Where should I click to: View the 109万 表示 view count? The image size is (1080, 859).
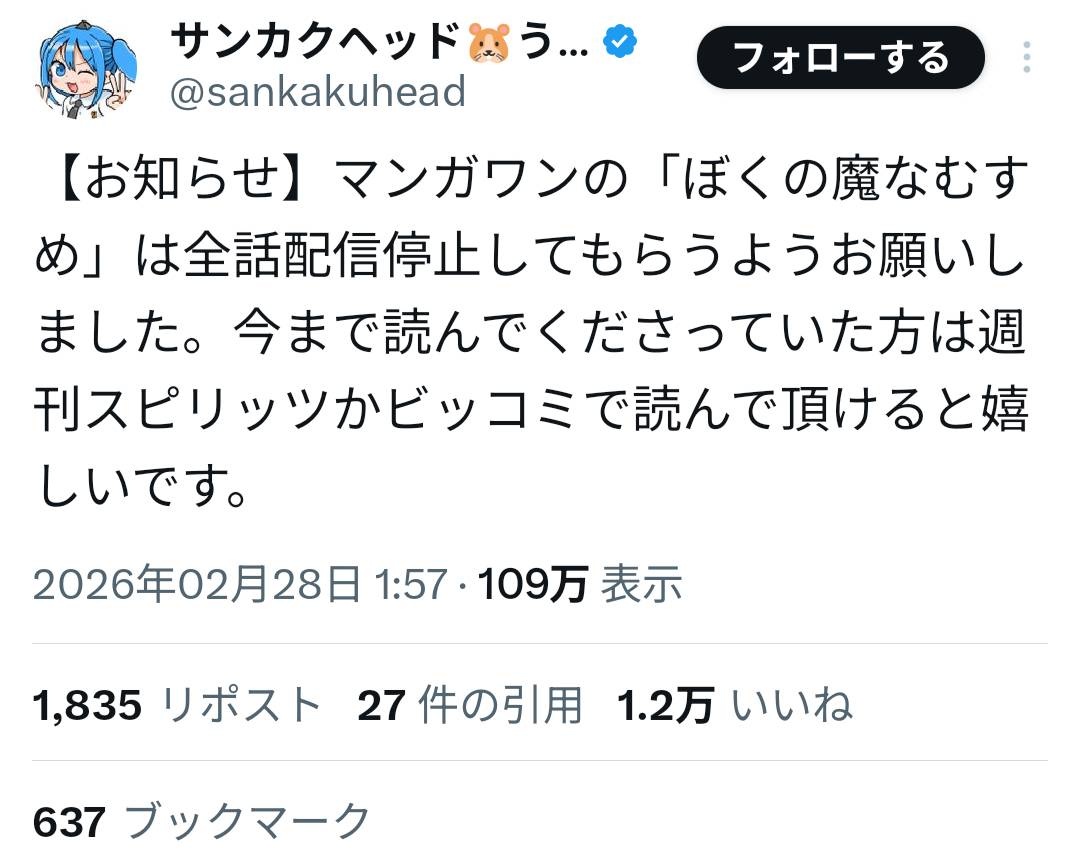pyautogui.click(x=580, y=584)
